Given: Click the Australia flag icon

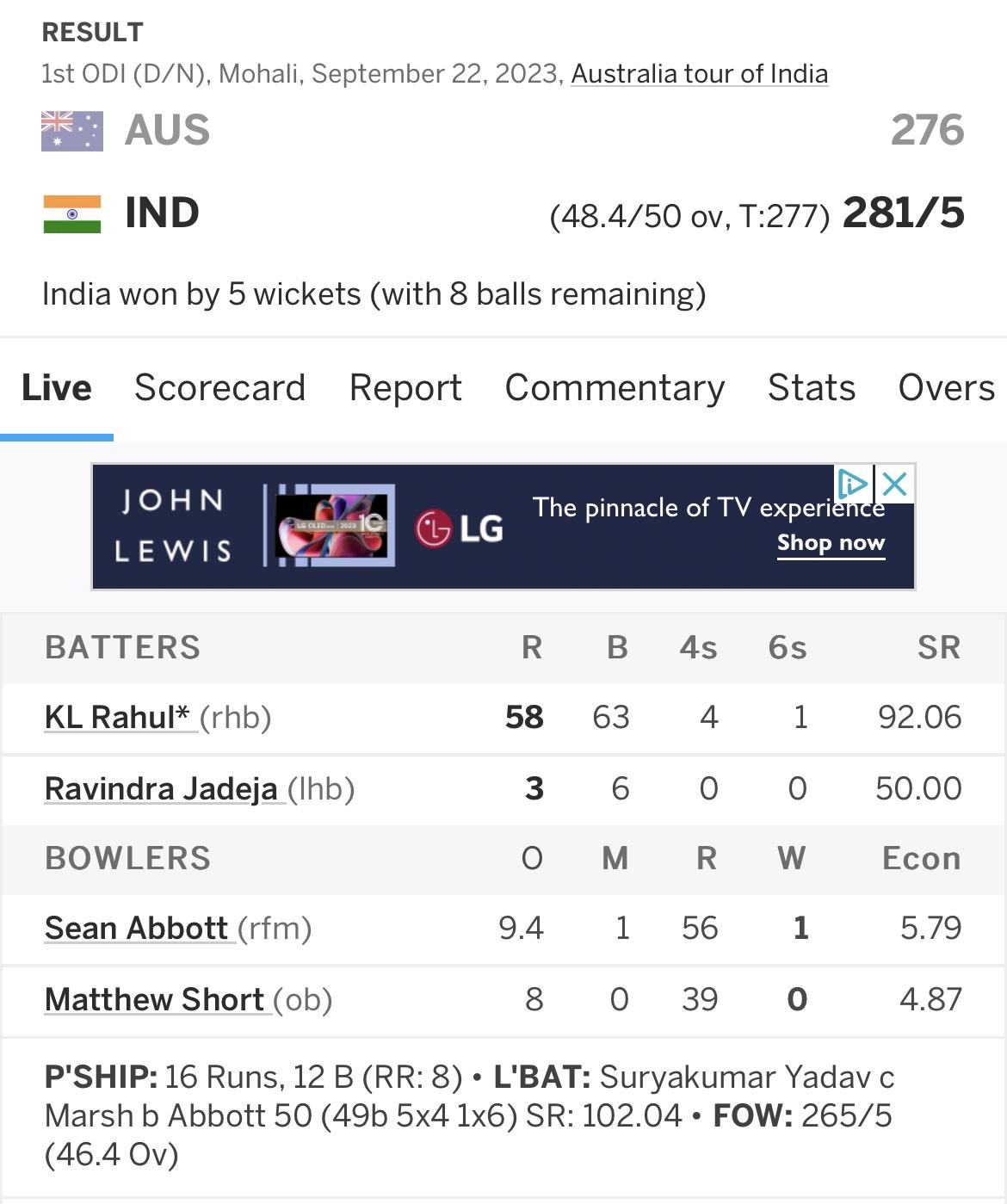Looking at the screenshot, I should 72,131.
